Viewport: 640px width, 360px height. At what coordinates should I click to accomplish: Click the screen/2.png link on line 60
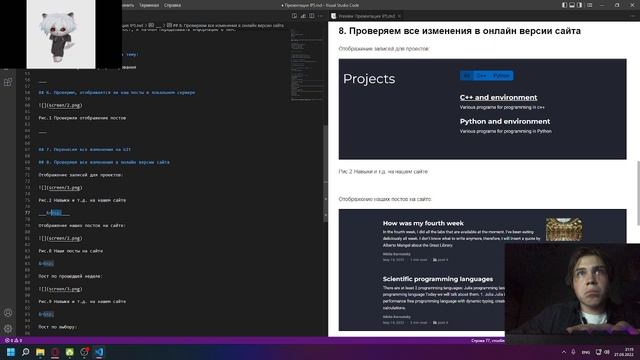click(64, 105)
